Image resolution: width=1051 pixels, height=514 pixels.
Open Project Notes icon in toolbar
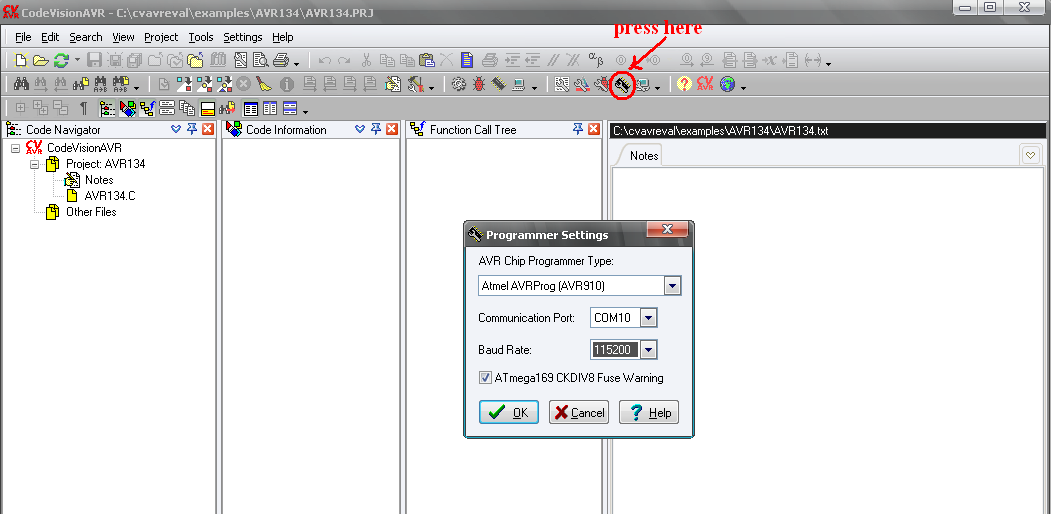tap(393, 84)
